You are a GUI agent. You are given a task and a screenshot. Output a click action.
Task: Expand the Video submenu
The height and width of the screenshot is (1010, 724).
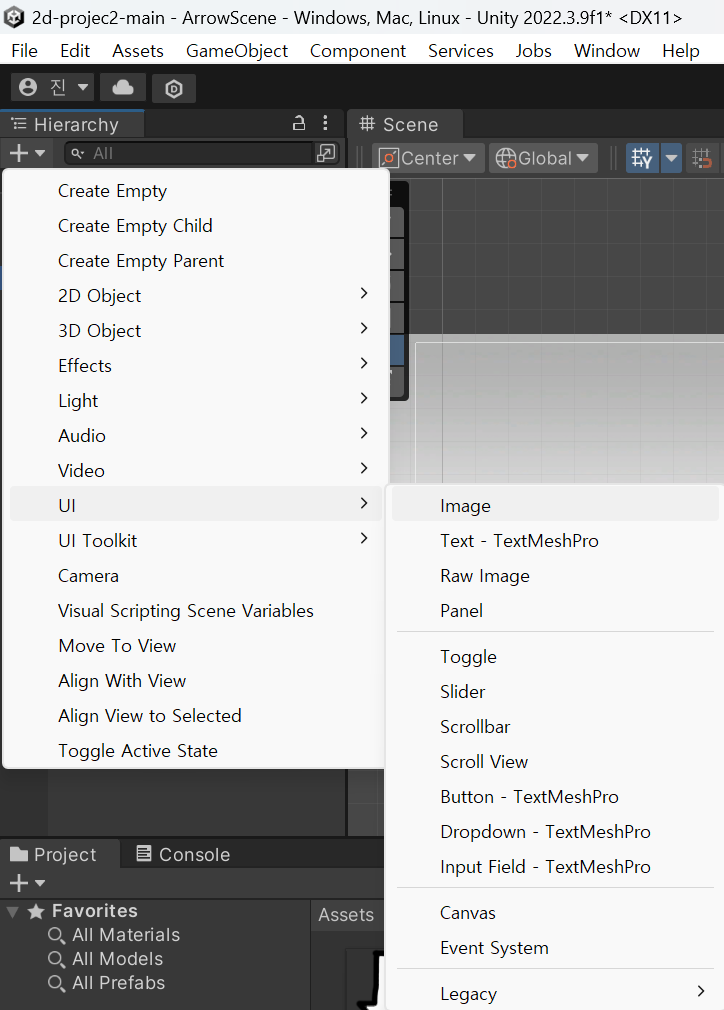tap(196, 471)
